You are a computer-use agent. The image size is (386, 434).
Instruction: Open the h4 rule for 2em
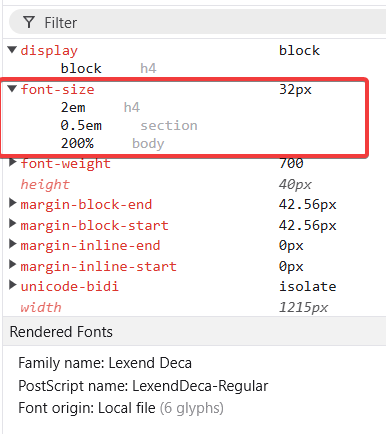(x=132, y=107)
